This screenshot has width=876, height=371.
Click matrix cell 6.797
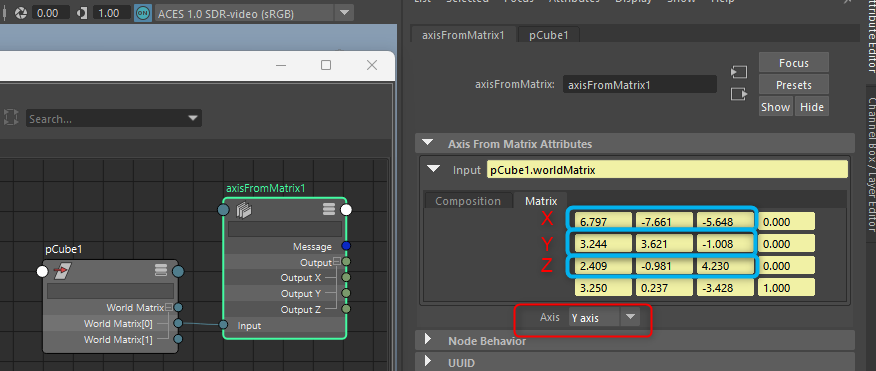pyautogui.click(x=603, y=222)
